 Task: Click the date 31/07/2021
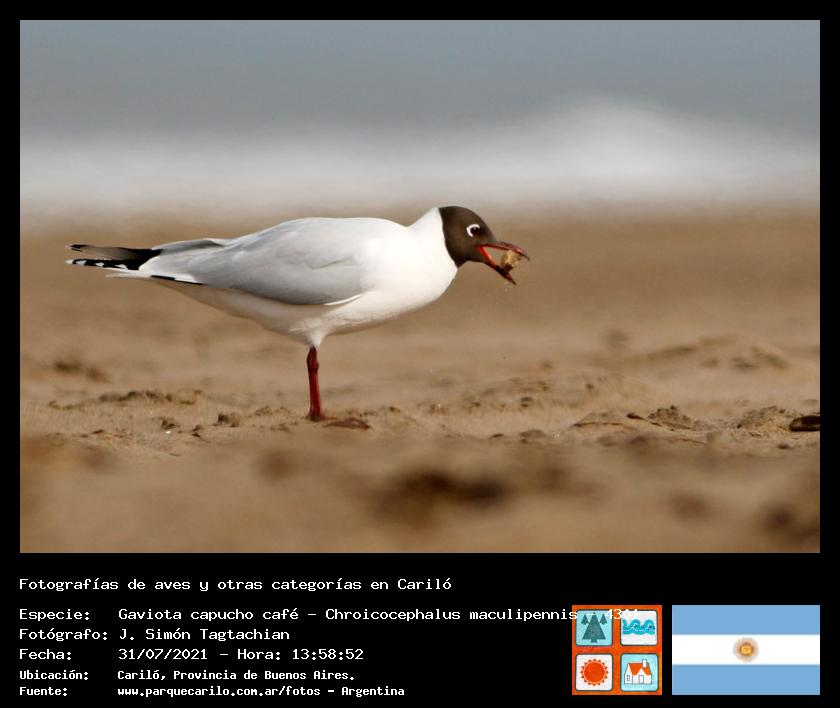click(x=162, y=655)
